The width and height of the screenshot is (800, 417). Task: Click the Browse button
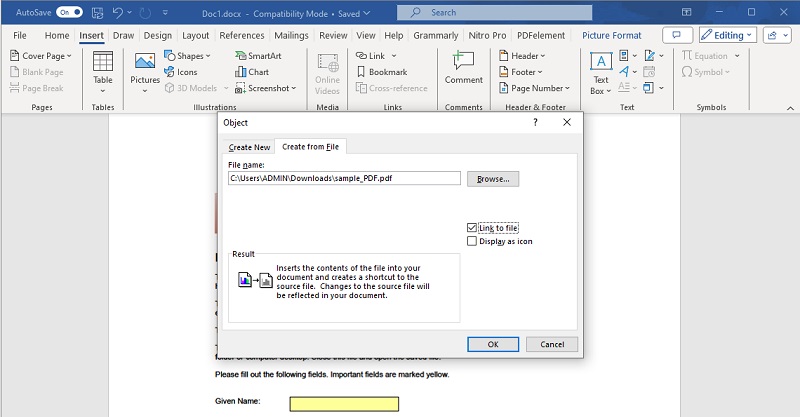(493, 179)
